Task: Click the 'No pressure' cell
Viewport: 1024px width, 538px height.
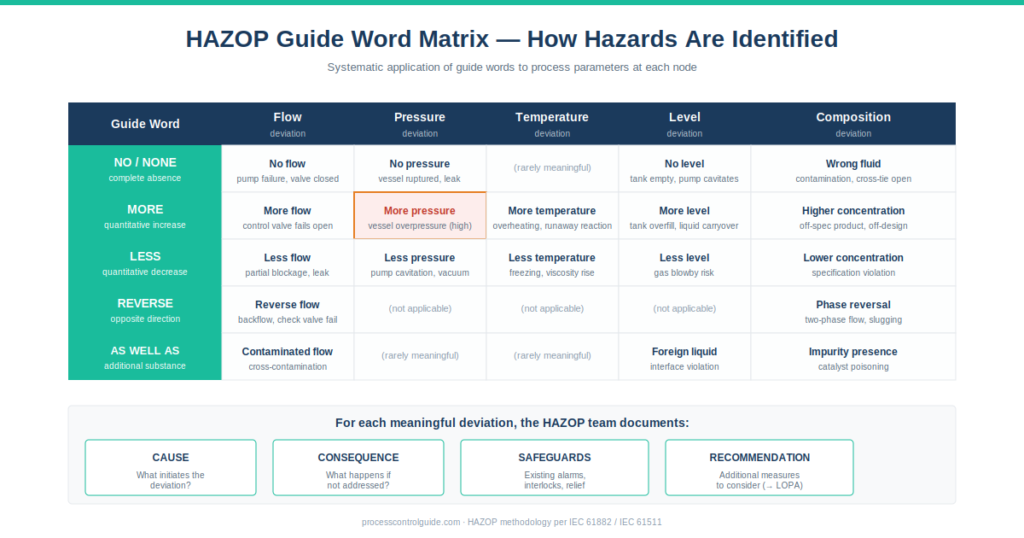Action: (420, 168)
